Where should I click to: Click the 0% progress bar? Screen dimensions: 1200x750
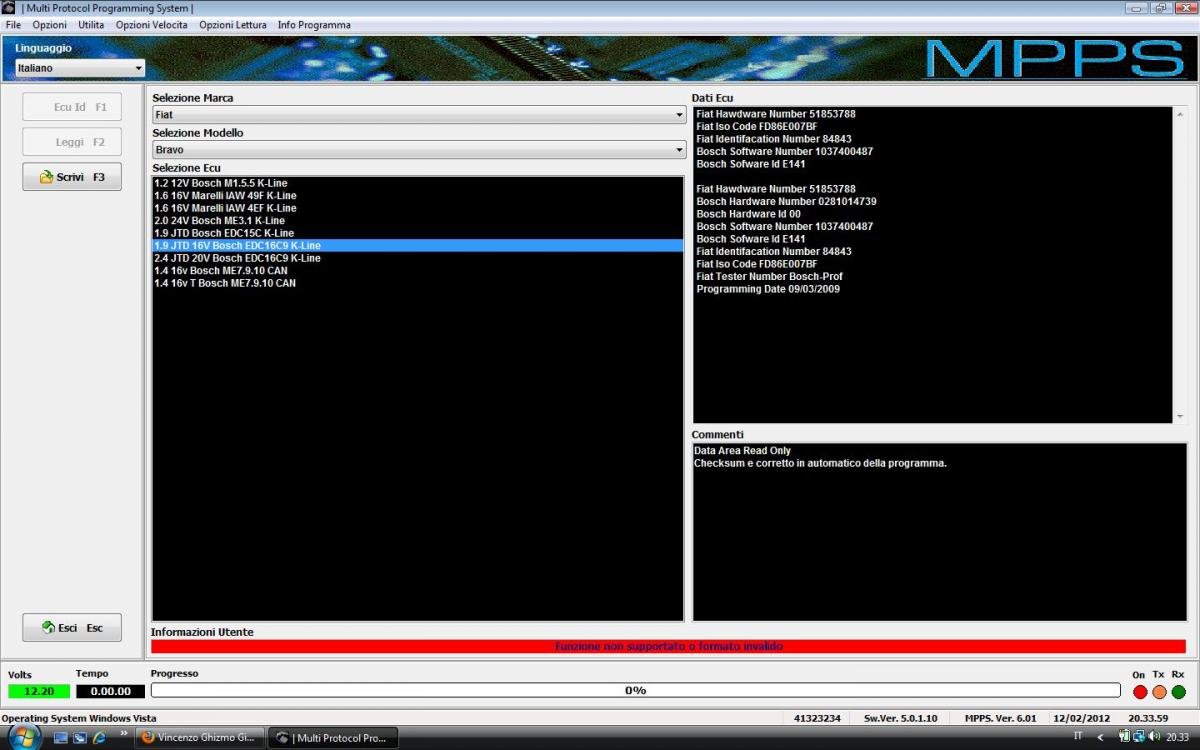[x=635, y=690]
